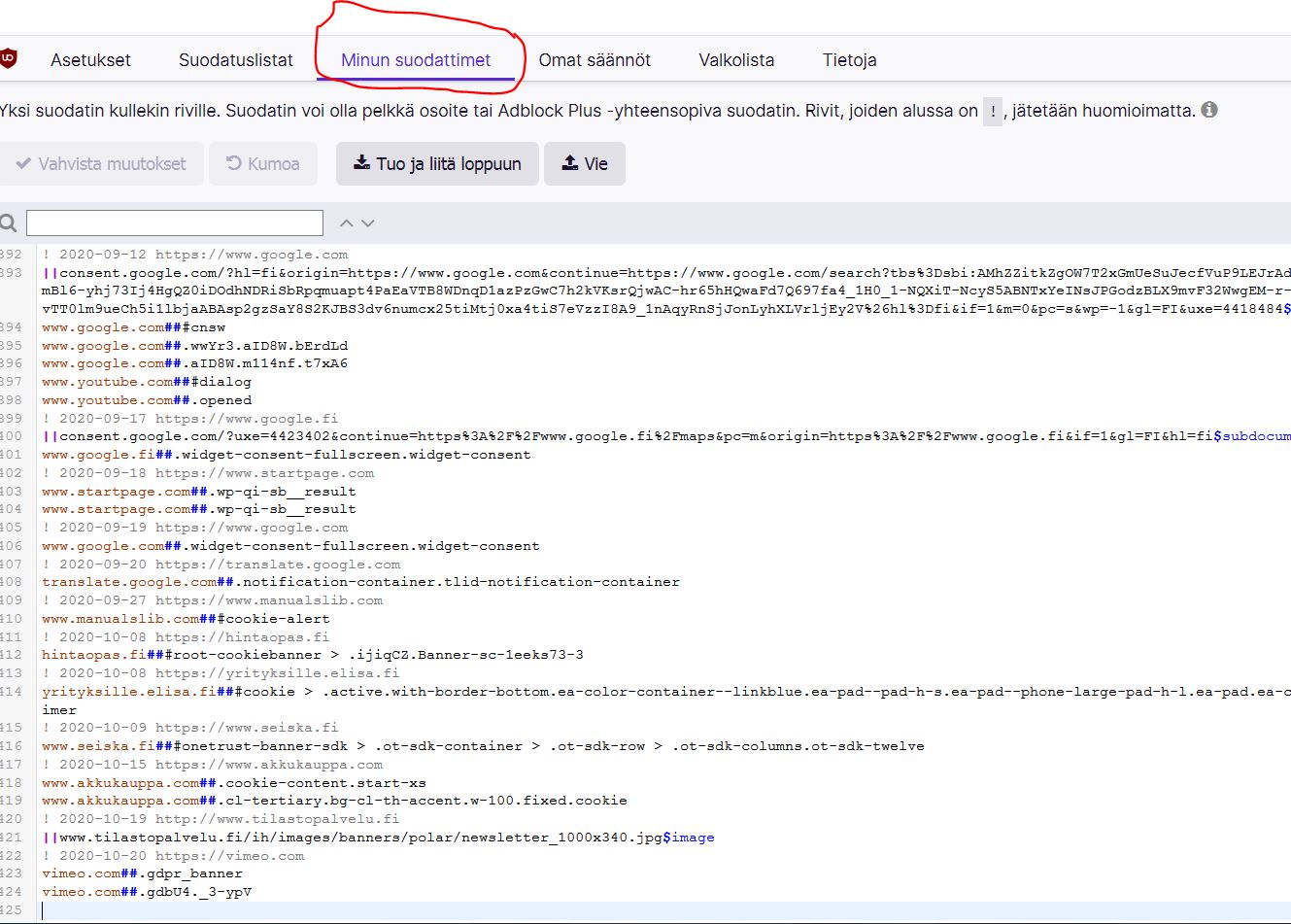Click filter 'www.seiska.fi###onetrust-banner-sdk'
This screenshot has width=1291, height=924.
(x=484, y=746)
